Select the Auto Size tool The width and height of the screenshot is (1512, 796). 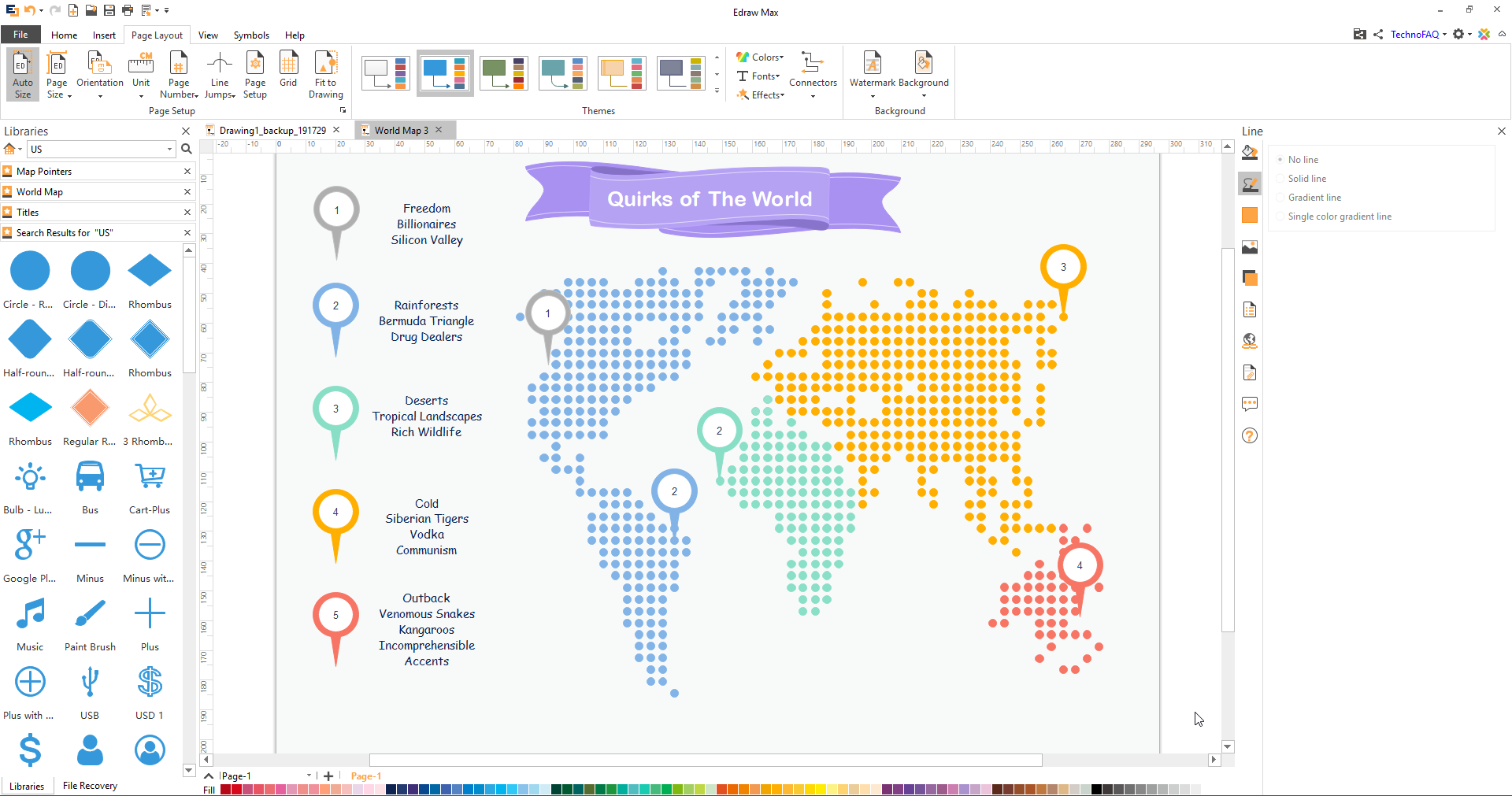(x=21, y=74)
